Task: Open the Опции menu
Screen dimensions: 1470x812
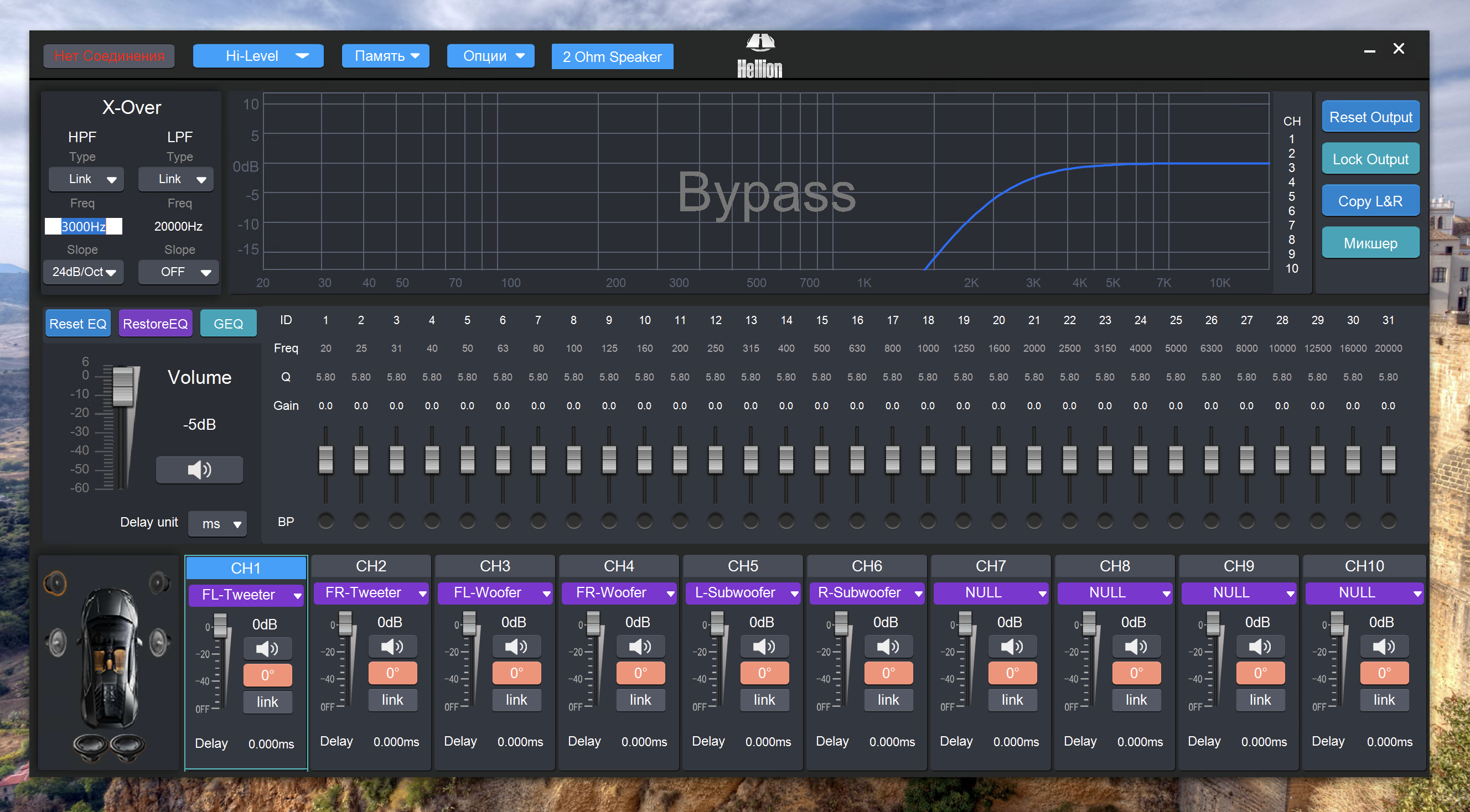Action: (x=491, y=56)
